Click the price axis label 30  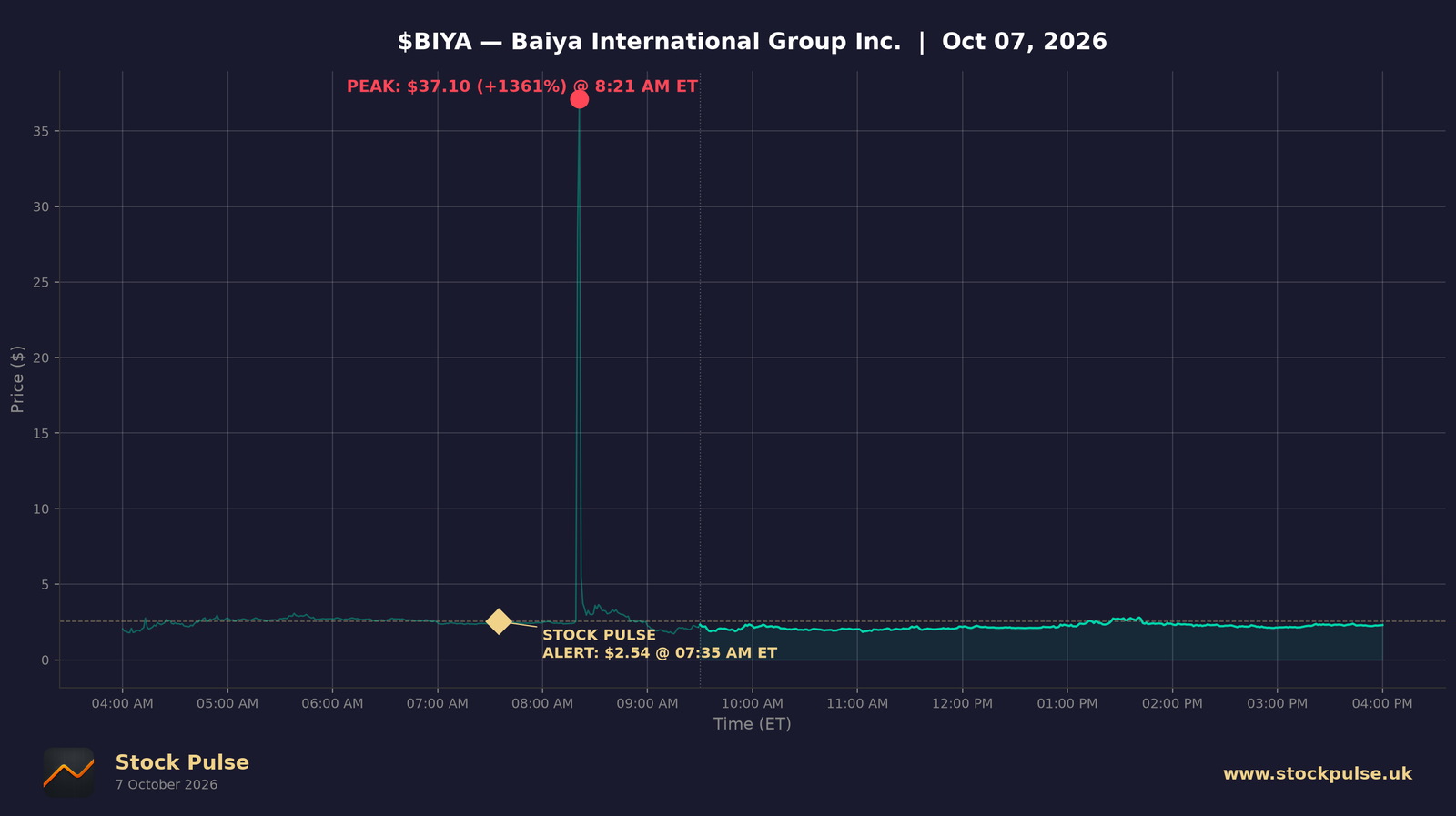[x=43, y=207]
